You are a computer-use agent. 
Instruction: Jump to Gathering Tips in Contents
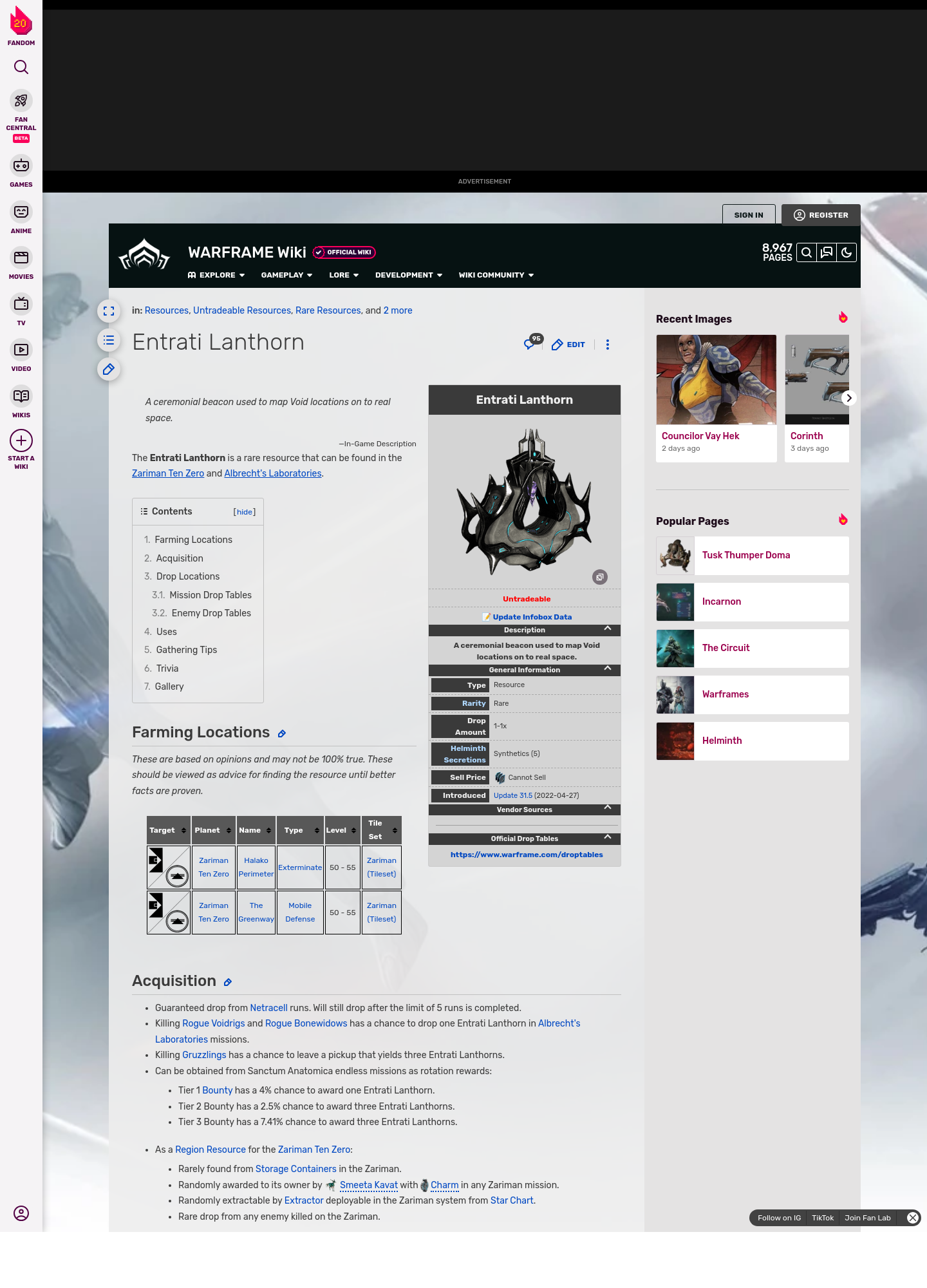point(187,650)
